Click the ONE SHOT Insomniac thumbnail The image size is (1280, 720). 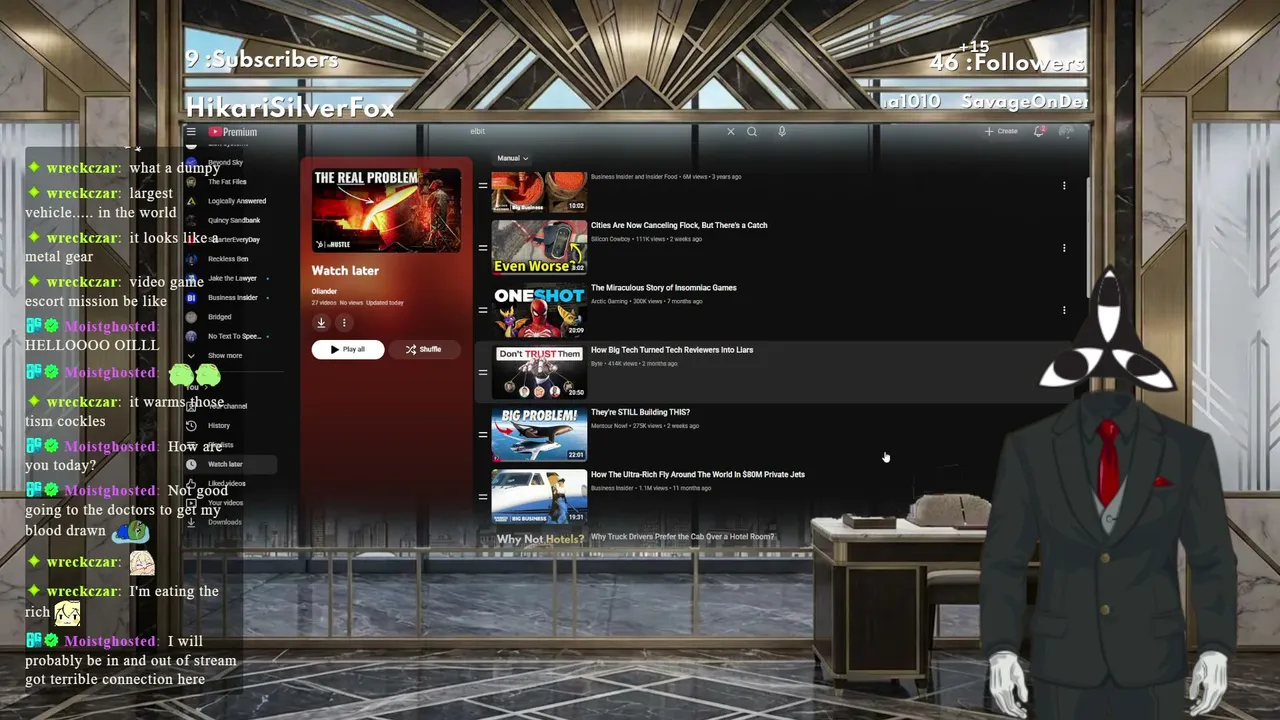539,309
